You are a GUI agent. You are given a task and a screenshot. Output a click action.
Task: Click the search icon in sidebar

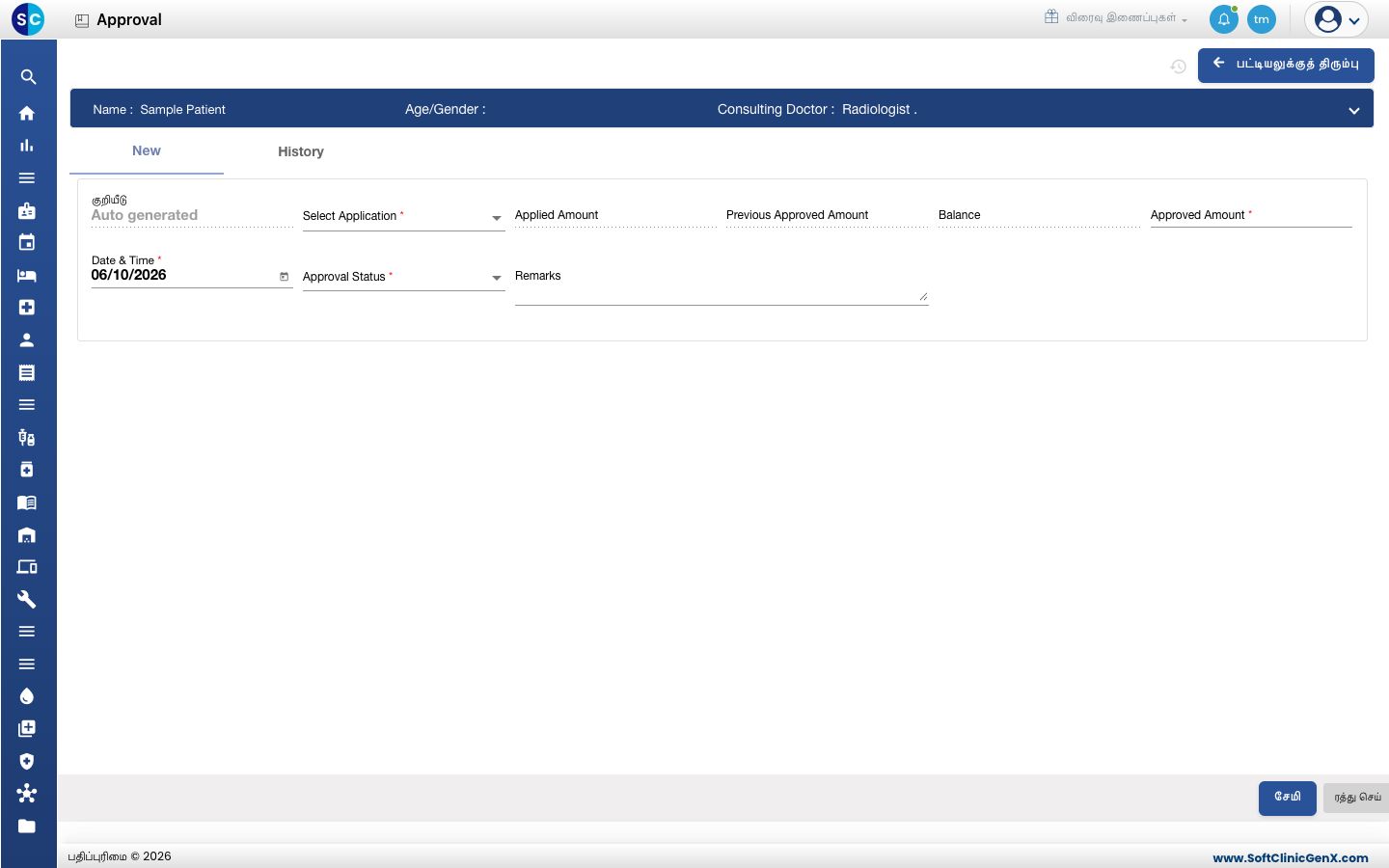[28, 77]
